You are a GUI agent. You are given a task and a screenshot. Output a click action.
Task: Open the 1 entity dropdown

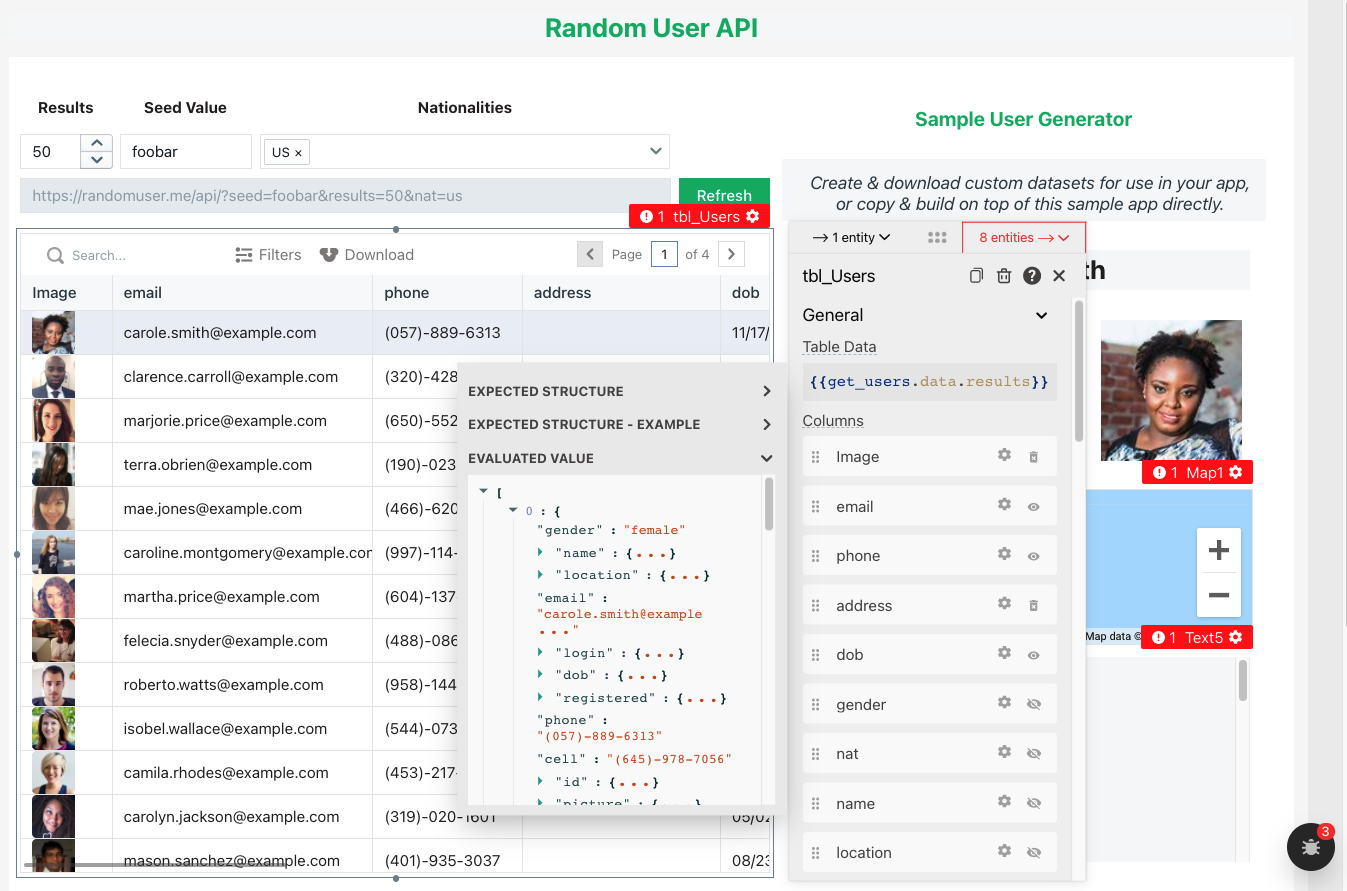[851, 237]
